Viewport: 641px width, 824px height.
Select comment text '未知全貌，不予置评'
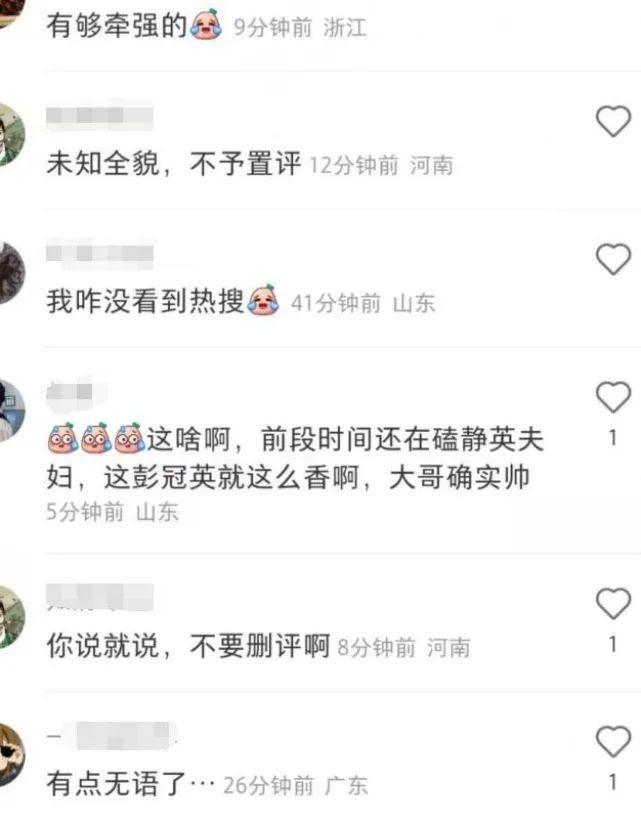[174, 163]
